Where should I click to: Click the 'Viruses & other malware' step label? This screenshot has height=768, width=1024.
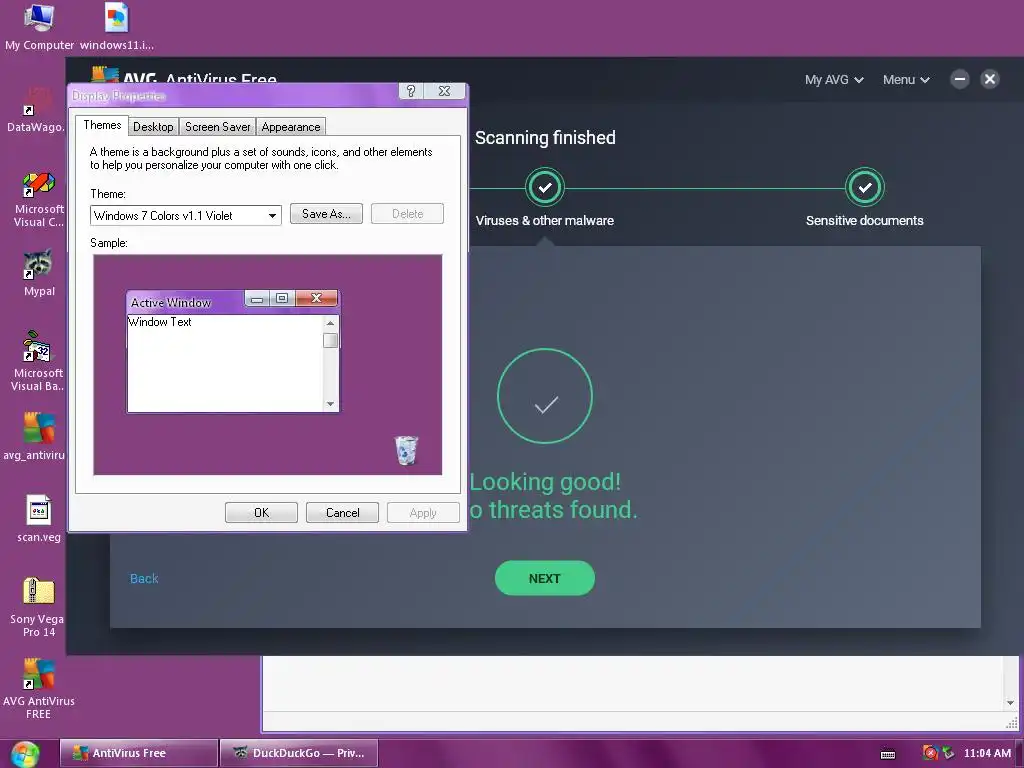tap(545, 221)
